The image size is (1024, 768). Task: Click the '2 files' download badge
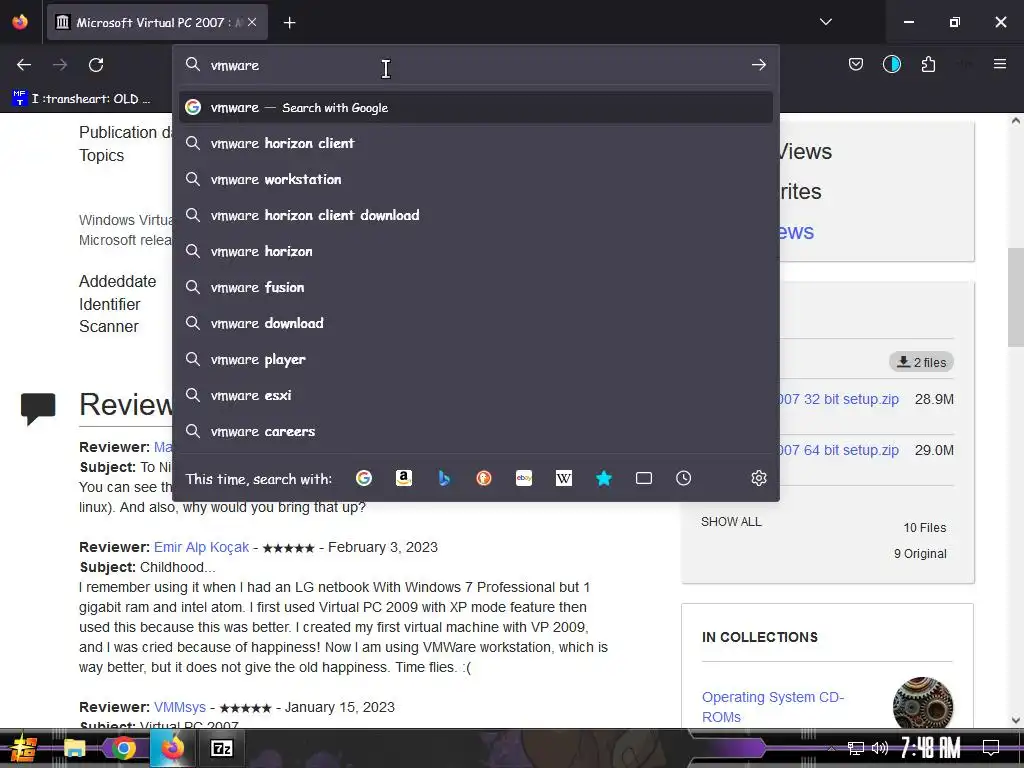click(921, 362)
